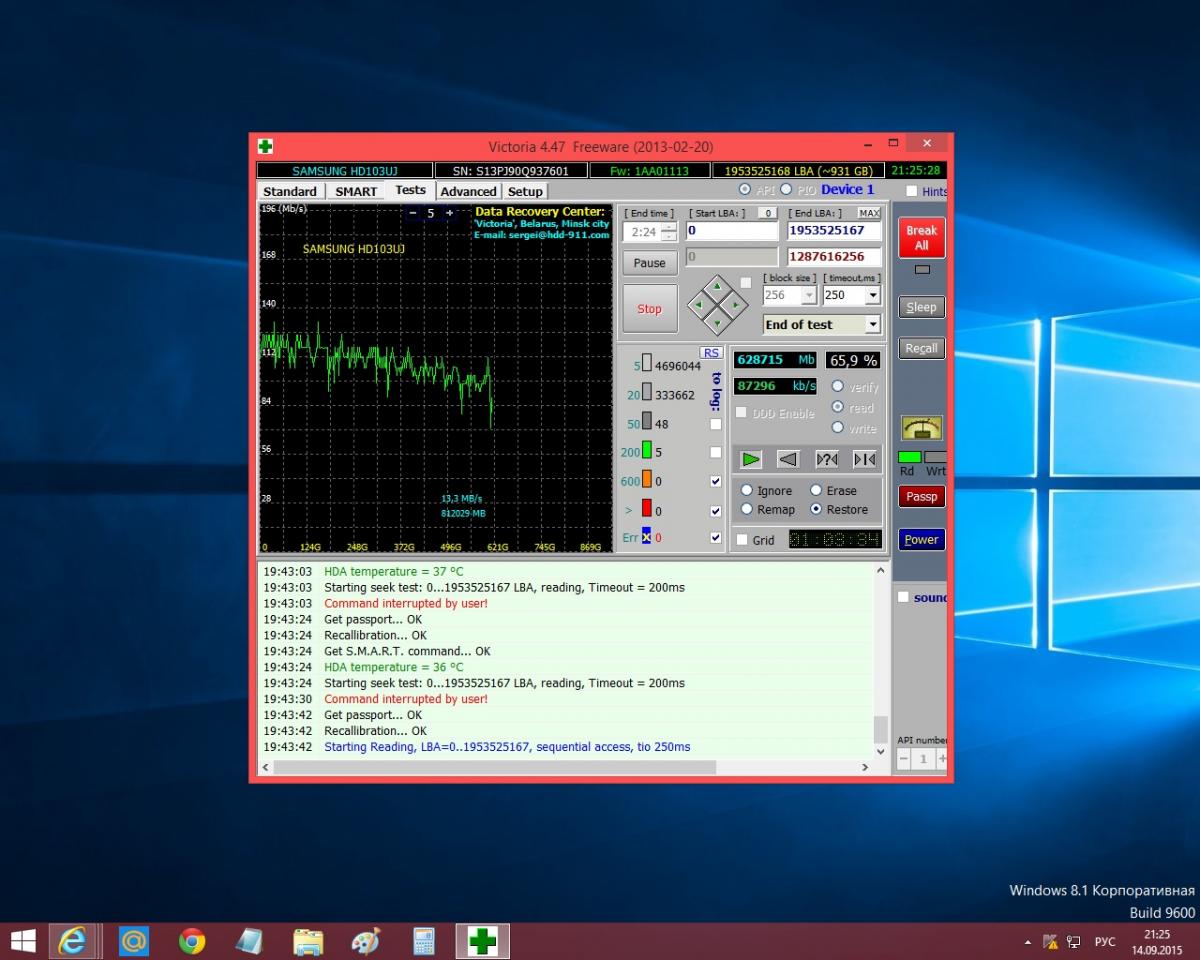
Task: Click the gray Wrt indicator
Action: pos(935,457)
